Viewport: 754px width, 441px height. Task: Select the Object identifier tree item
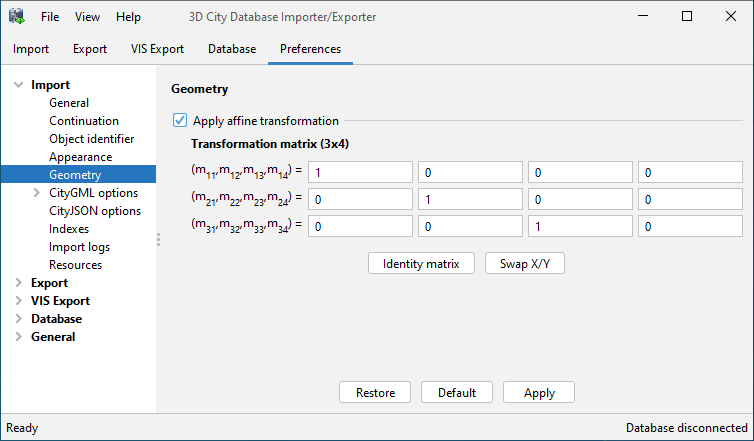coord(91,139)
